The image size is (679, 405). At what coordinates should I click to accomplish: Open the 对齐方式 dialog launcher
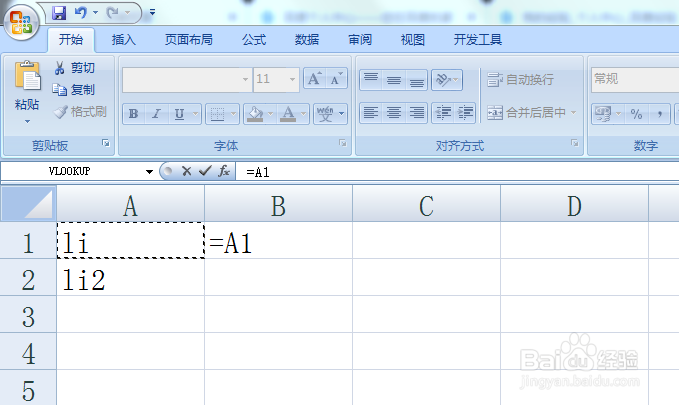574,143
